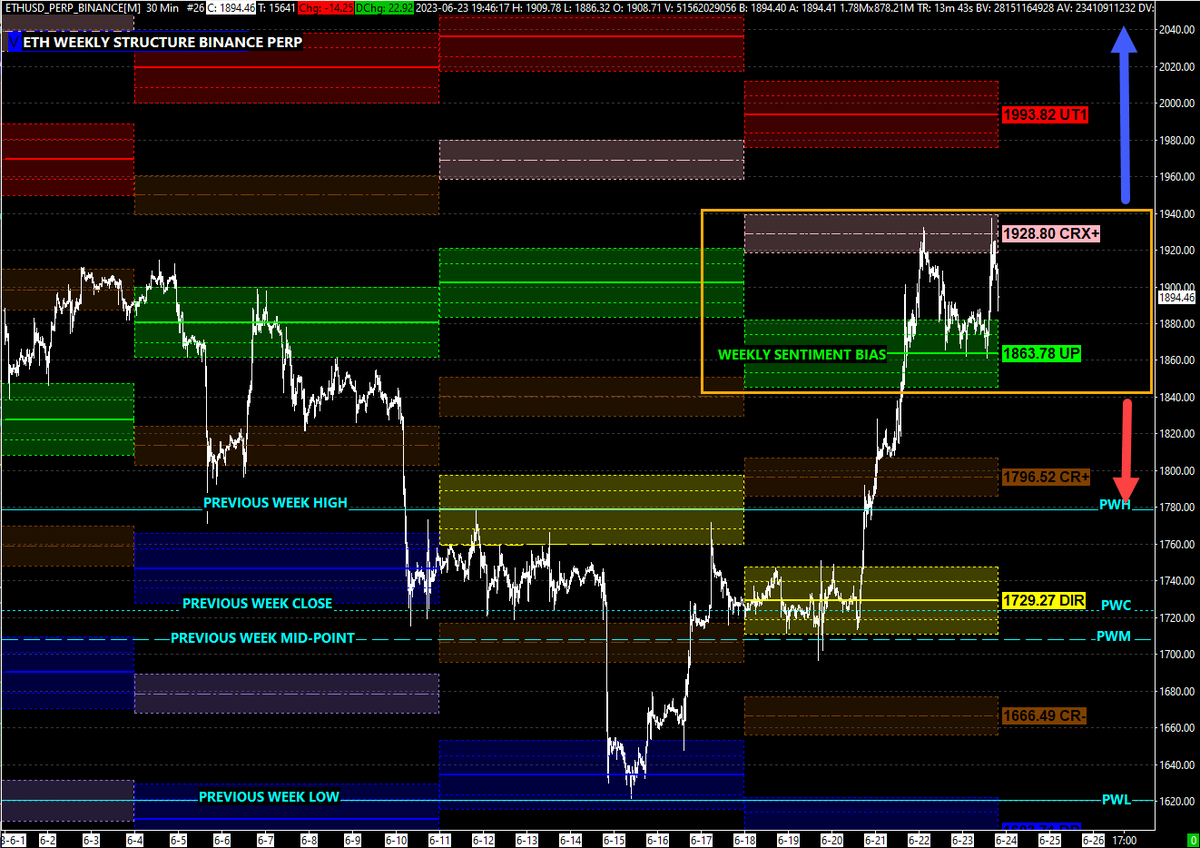Click the 1894.46 current price axis marker
Image resolution: width=1200 pixels, height=848 pixels.
click(x=1178, y=297)
